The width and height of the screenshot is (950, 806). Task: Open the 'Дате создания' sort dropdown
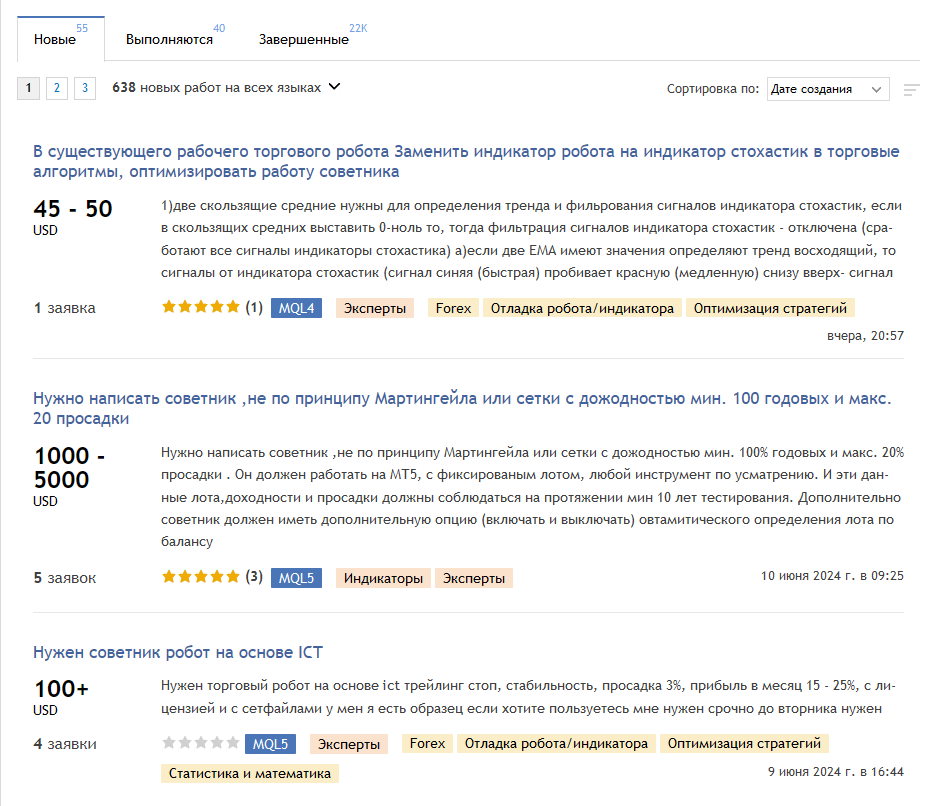coord(827,89)
